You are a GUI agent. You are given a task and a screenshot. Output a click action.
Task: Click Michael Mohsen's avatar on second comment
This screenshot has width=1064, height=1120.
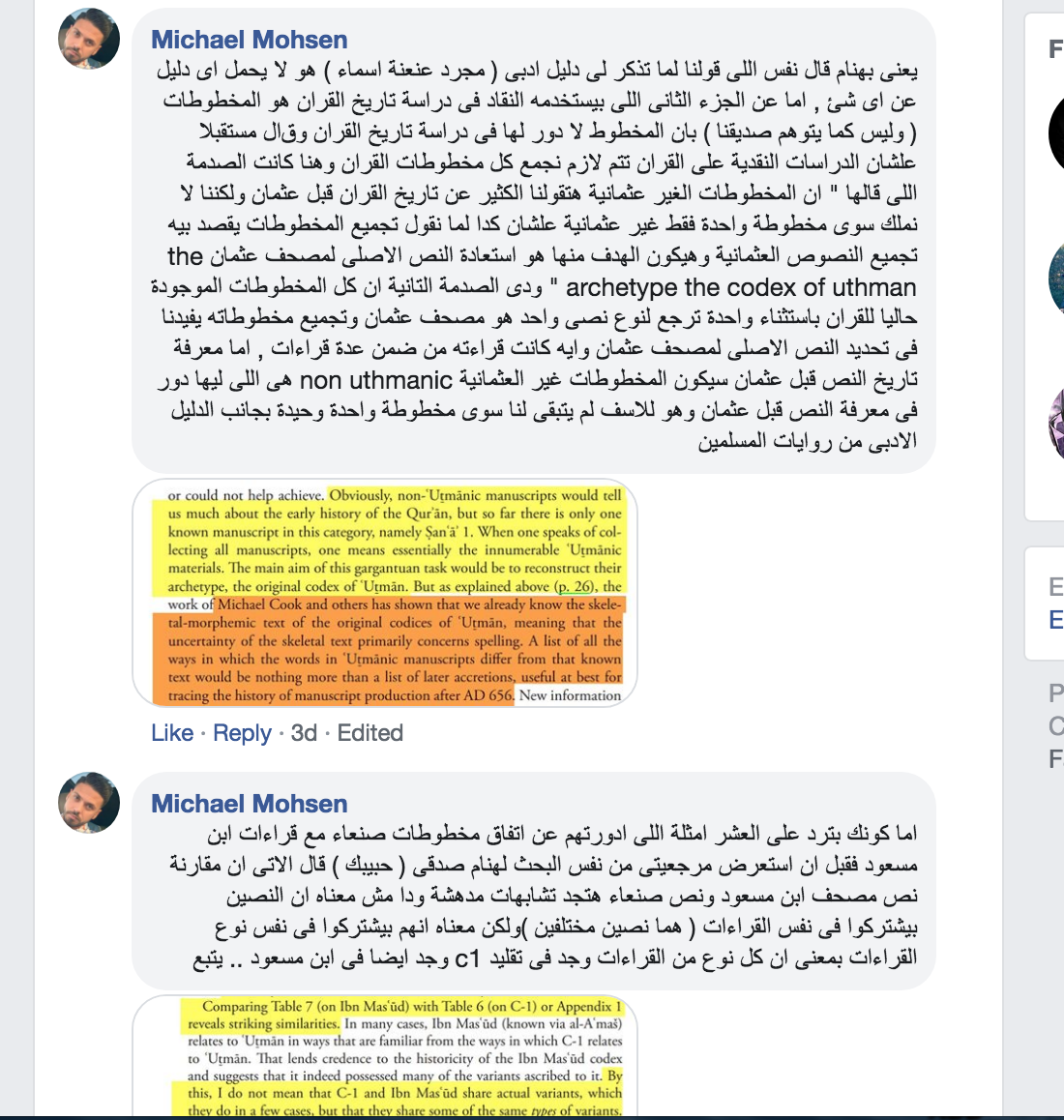[89, 802]
